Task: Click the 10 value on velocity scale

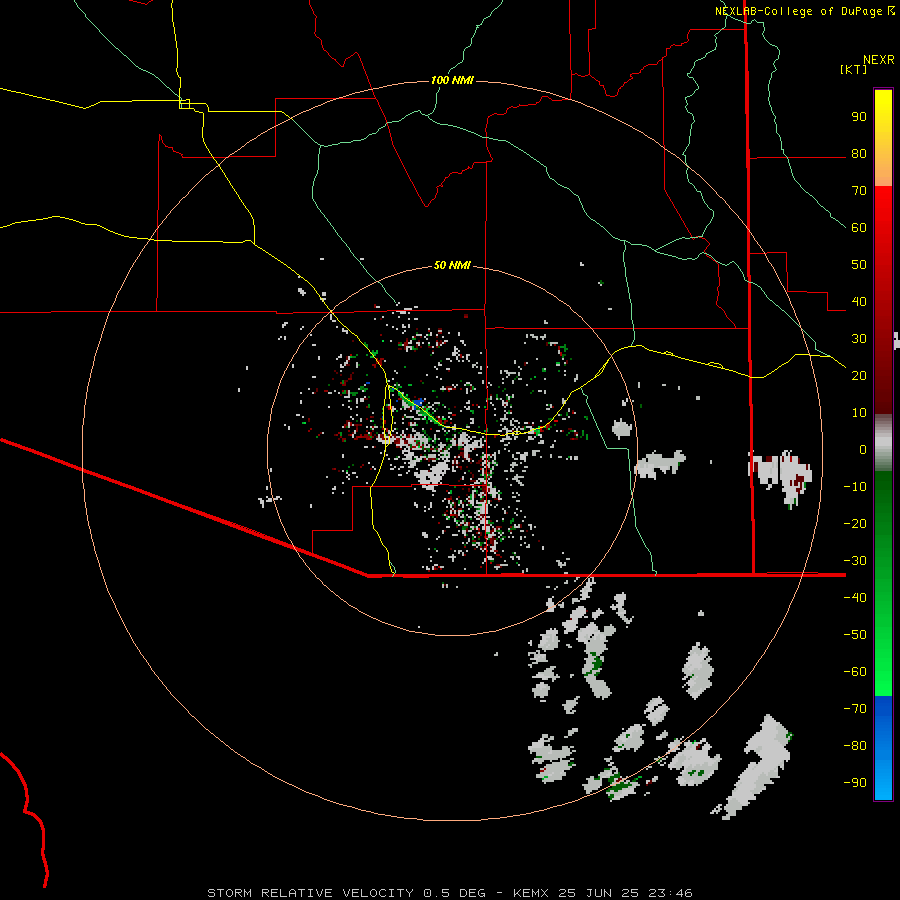Action: click(859, 413)
